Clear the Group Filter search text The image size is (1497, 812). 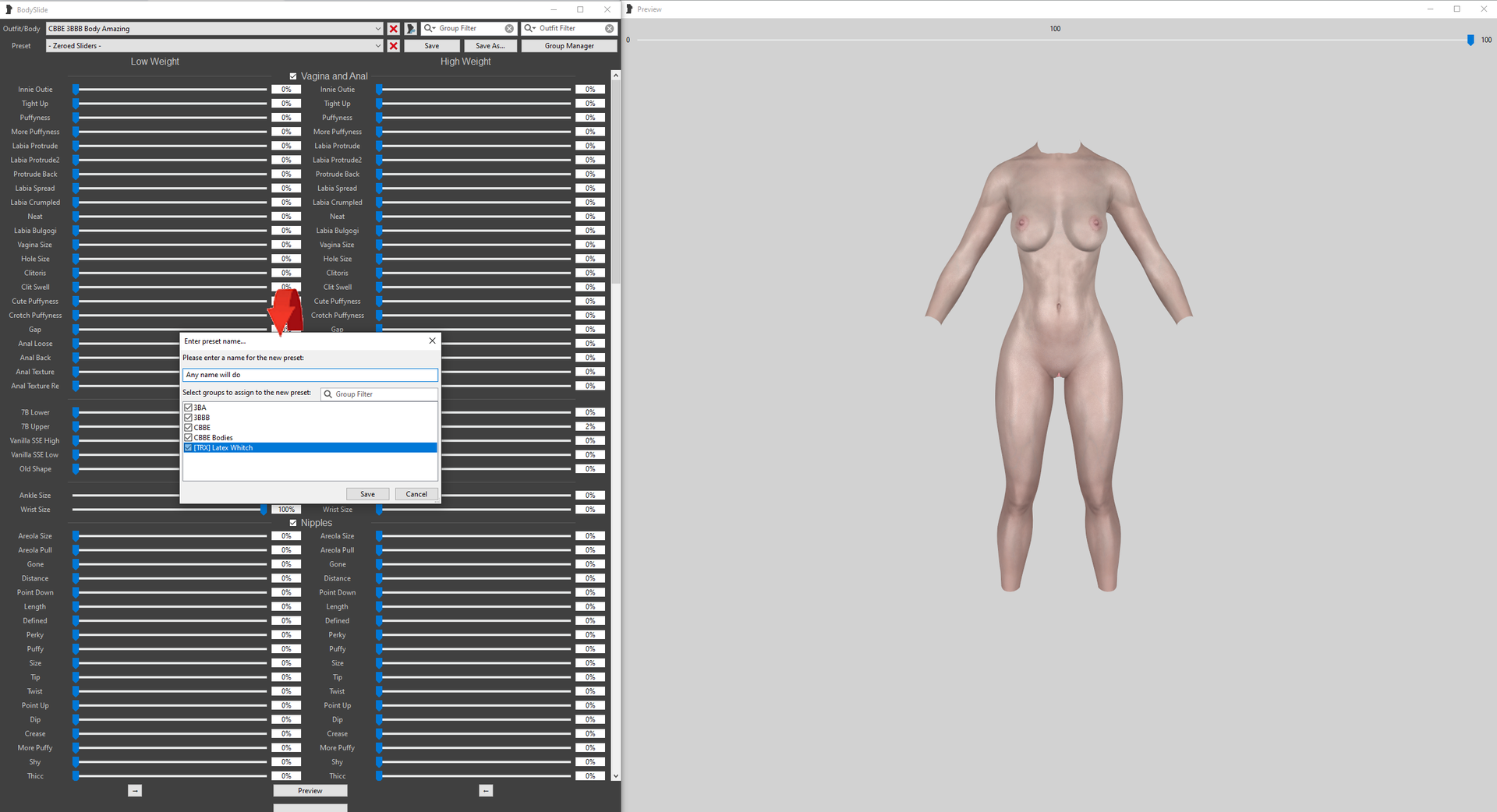click(509, 28)
